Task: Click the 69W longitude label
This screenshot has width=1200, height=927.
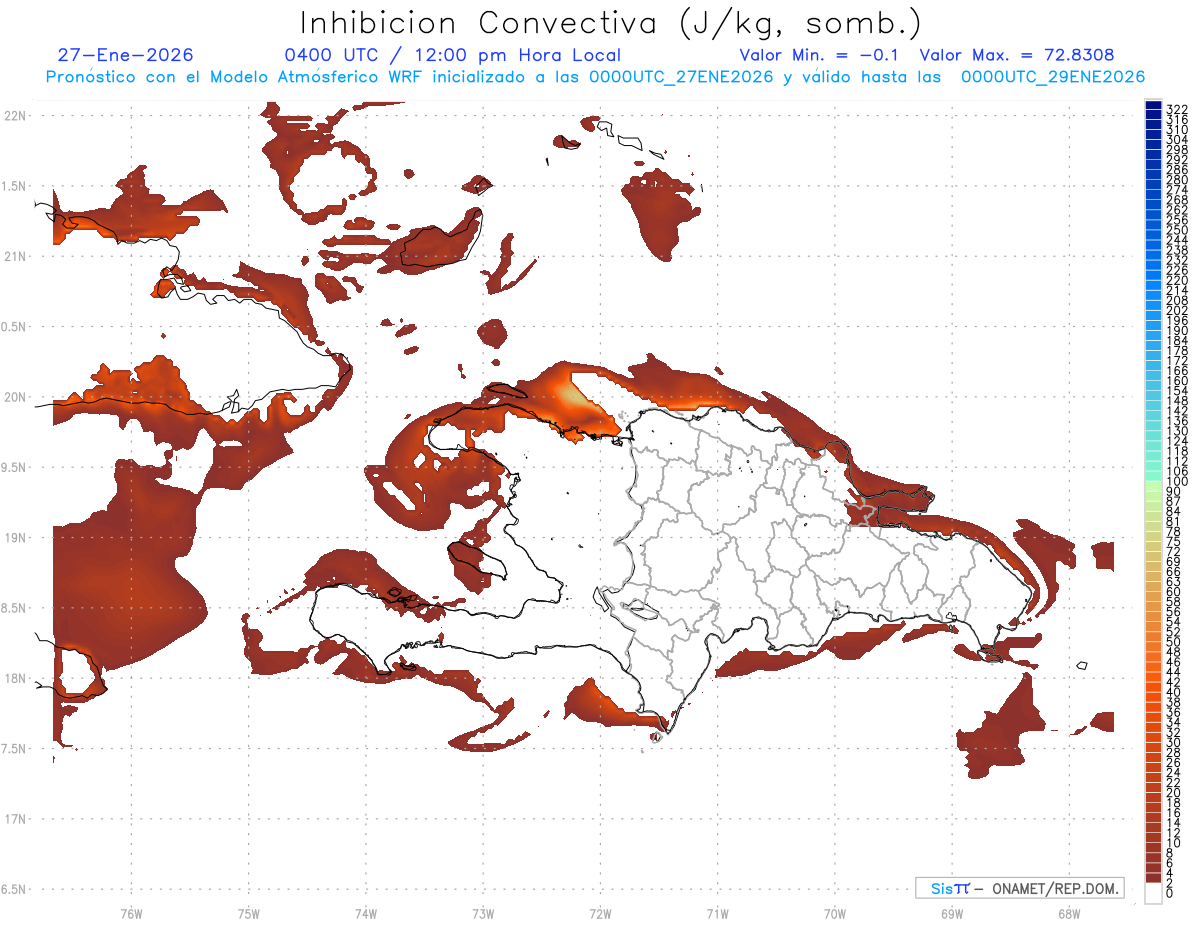Action: [x=951, y=913]
